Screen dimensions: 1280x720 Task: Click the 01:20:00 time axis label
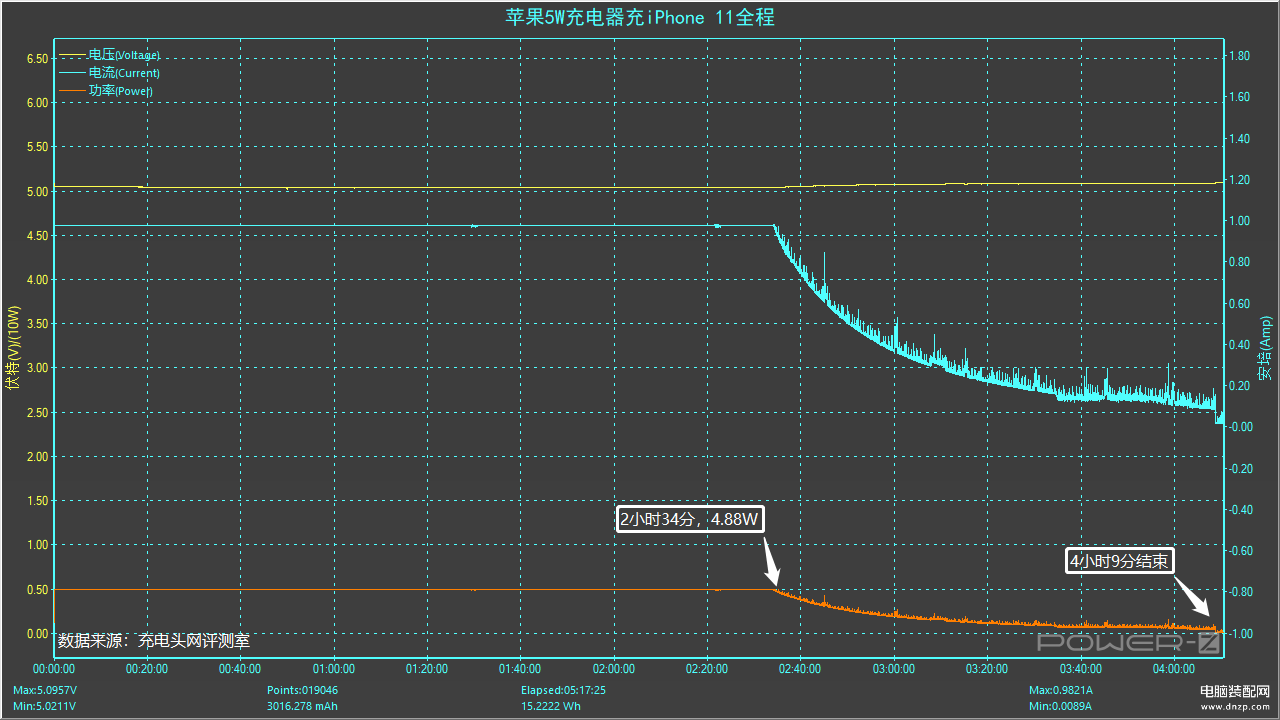click(x=427, y=669)
